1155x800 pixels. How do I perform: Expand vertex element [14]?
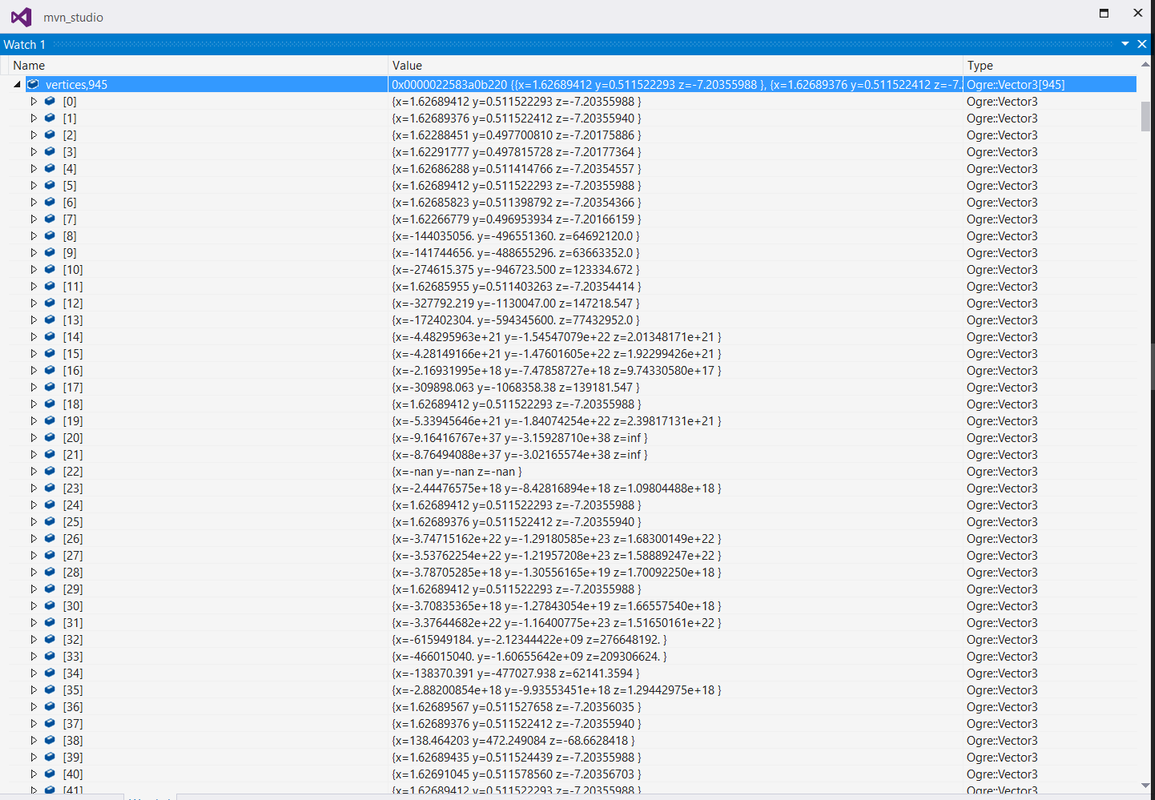click(33, 337)
